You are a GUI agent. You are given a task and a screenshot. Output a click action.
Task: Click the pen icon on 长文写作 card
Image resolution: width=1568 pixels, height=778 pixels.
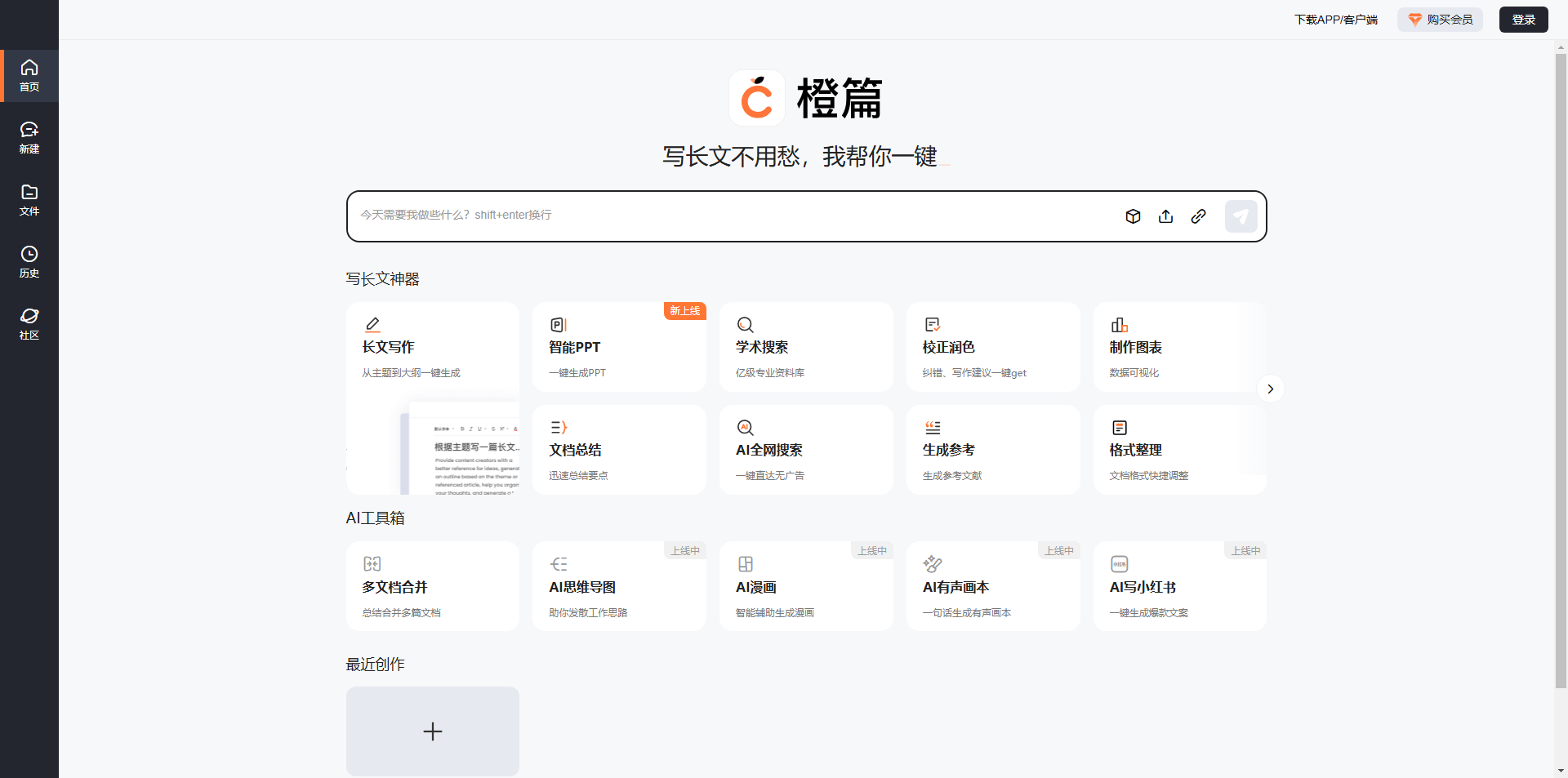pyautogui.click(x=372, y=325)
